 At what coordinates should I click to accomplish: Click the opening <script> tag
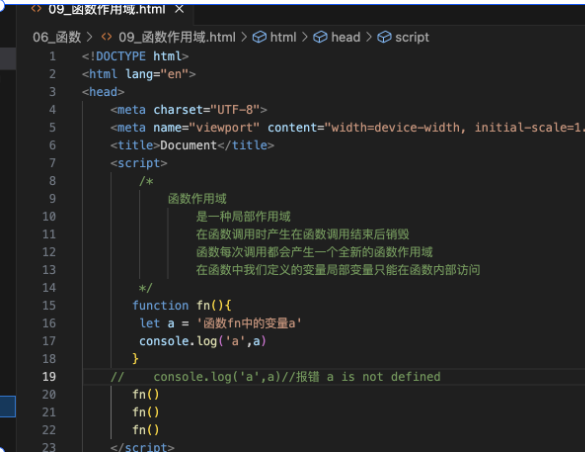(x=139, y=163)
